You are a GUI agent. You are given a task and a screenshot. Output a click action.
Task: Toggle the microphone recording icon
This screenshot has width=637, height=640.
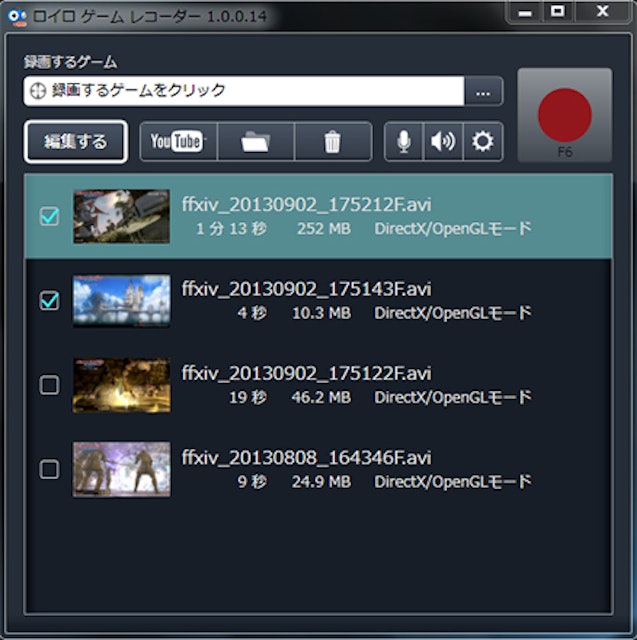[x=404, y=142]
